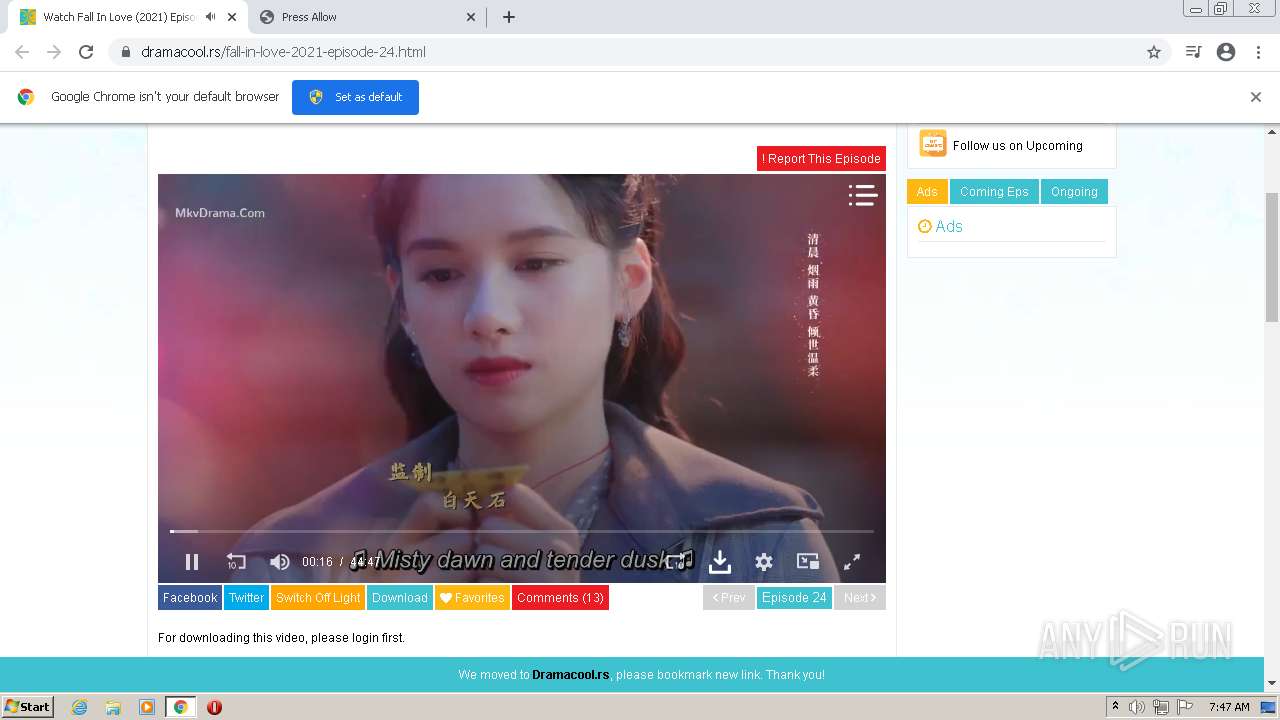Mute the video player volume
This screenshot has height=720, width=1280.
280,562
